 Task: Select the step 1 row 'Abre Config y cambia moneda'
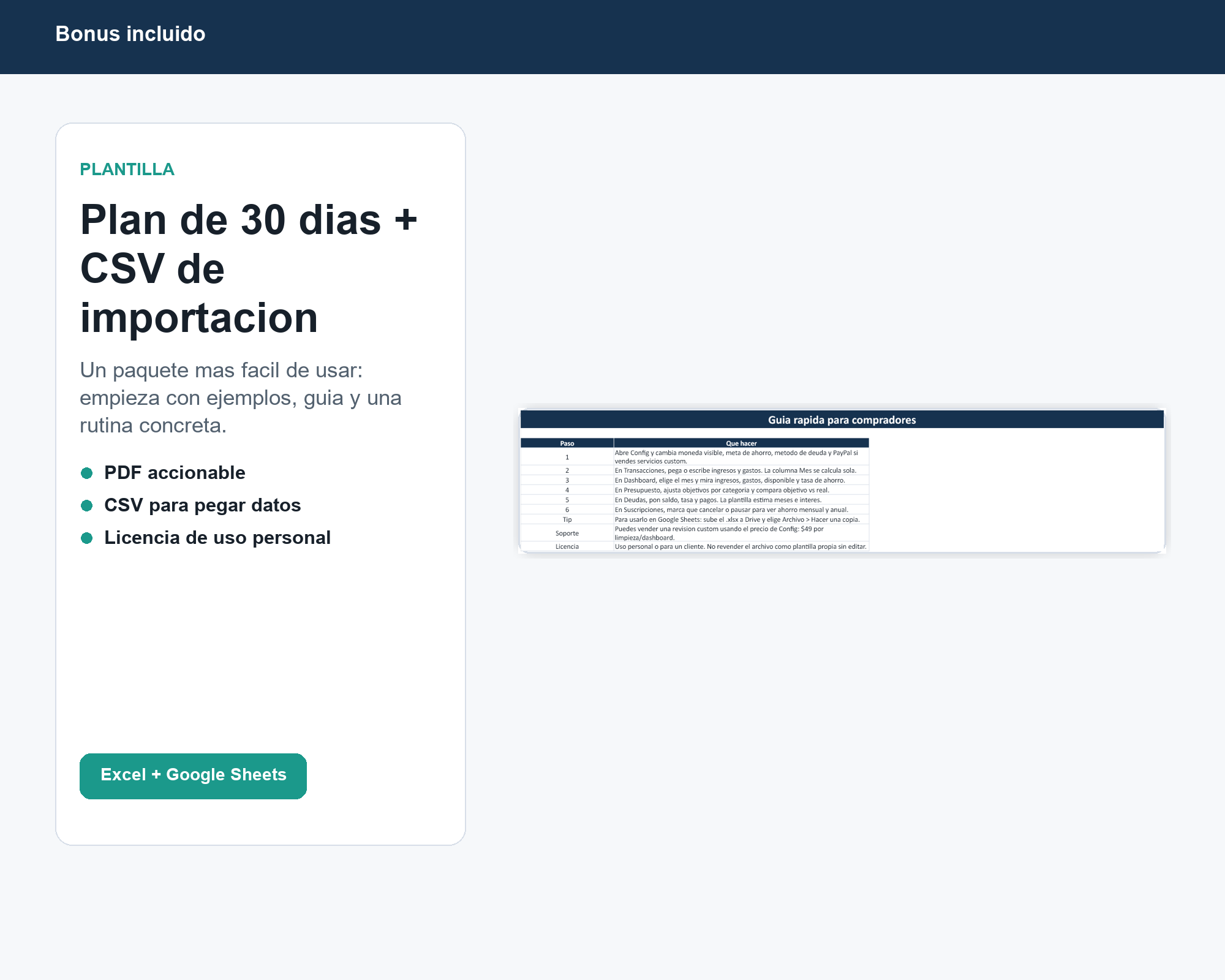[695, 457]
